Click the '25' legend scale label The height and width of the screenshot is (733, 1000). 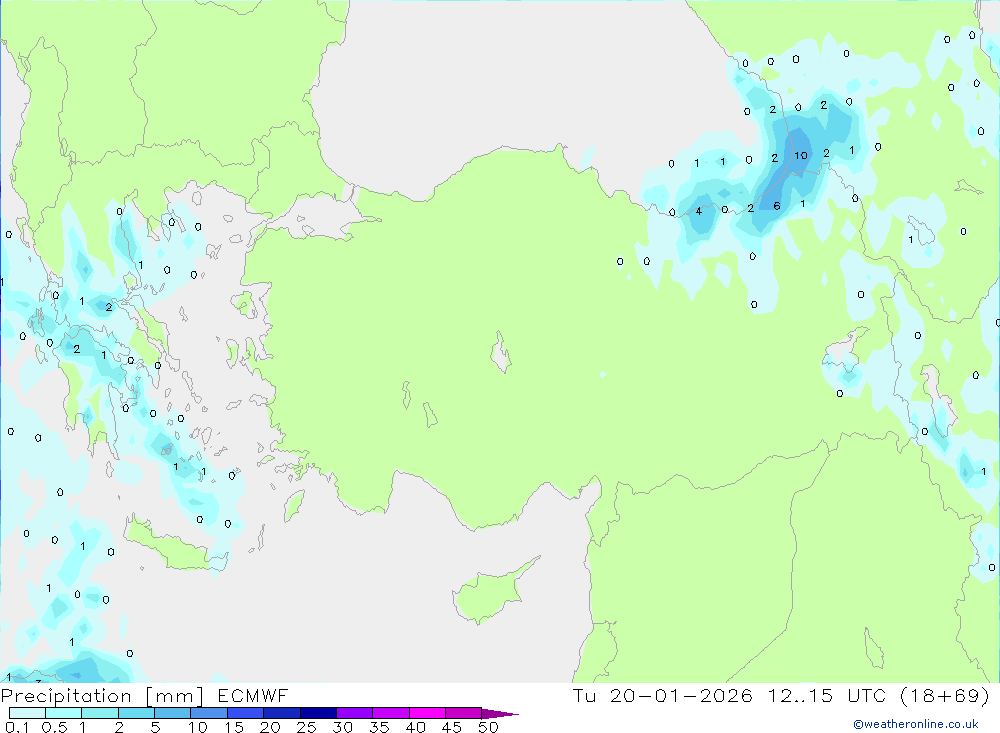(307, 727)
